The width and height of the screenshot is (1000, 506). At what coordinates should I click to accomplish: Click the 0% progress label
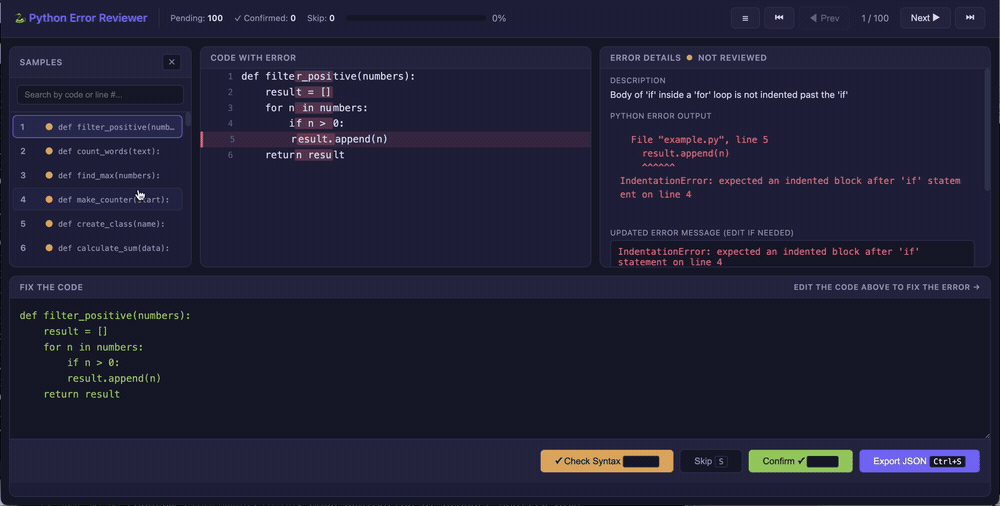point(499,18)
